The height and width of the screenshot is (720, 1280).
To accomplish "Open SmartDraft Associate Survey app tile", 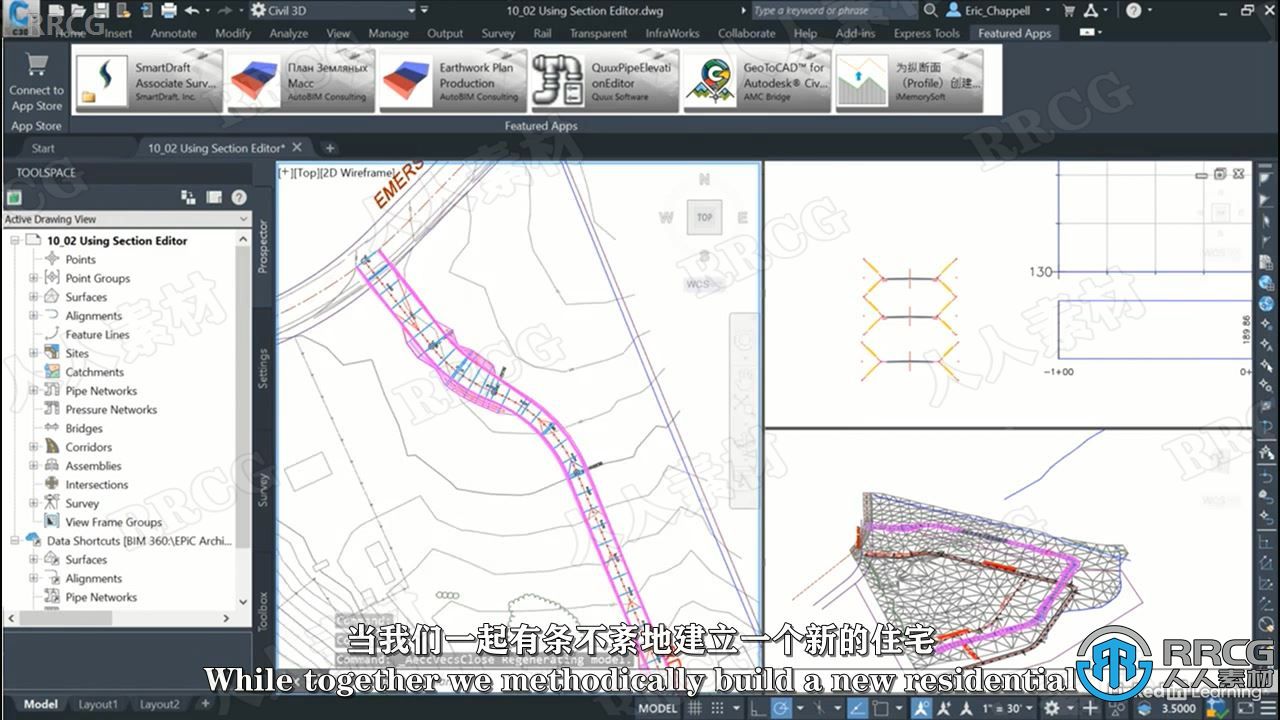I will (148, 81).
